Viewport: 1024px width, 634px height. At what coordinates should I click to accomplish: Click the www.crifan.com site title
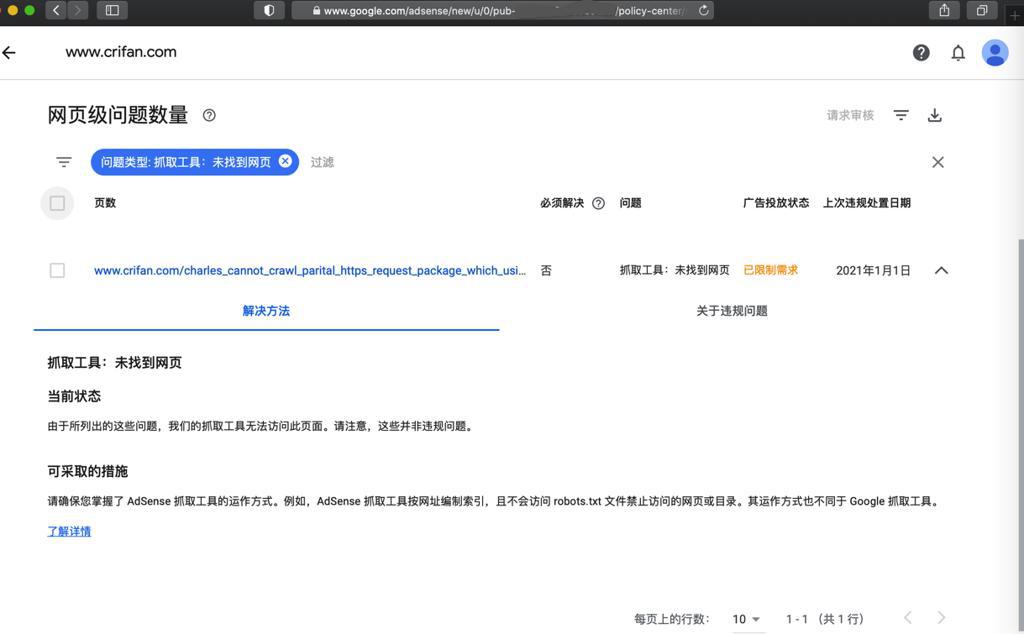[x=121, y=52]
